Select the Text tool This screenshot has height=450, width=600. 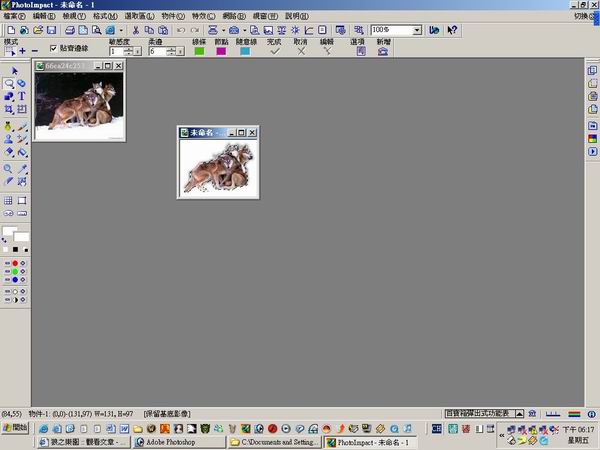coord(22,96)
